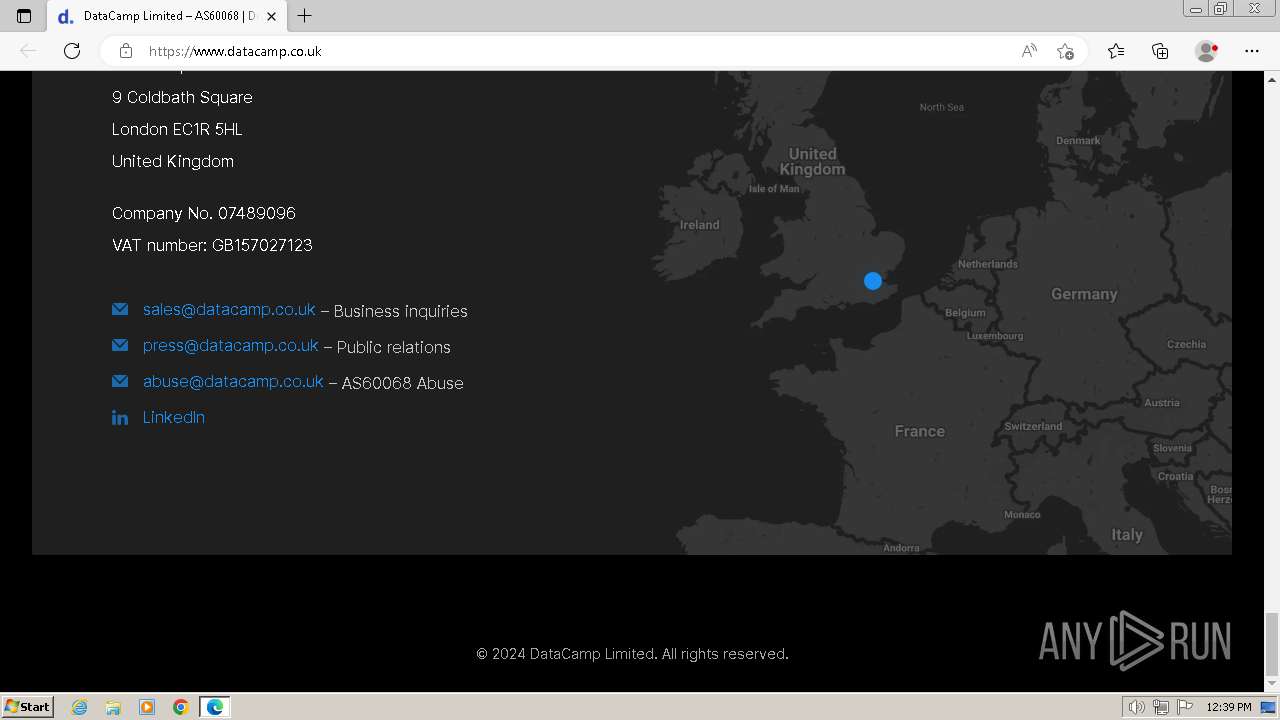
Task: Open Read aloud icon in address bar
Action: (x=1029, y=51)
